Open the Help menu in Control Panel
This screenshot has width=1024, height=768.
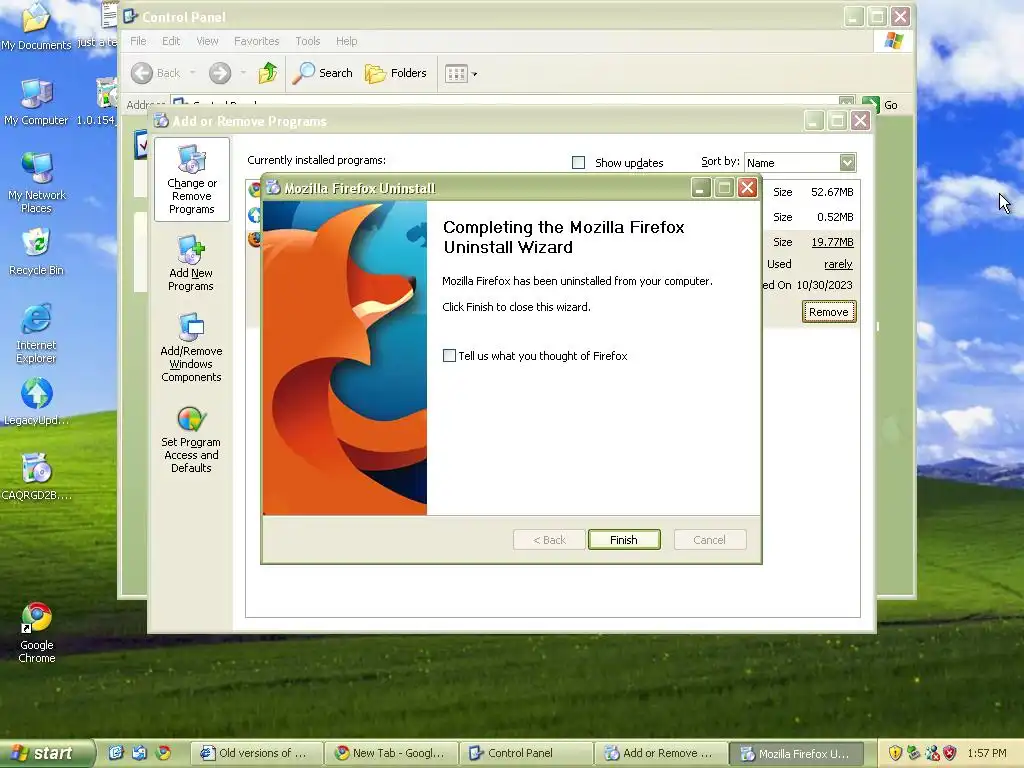click(x=347, y=40)
